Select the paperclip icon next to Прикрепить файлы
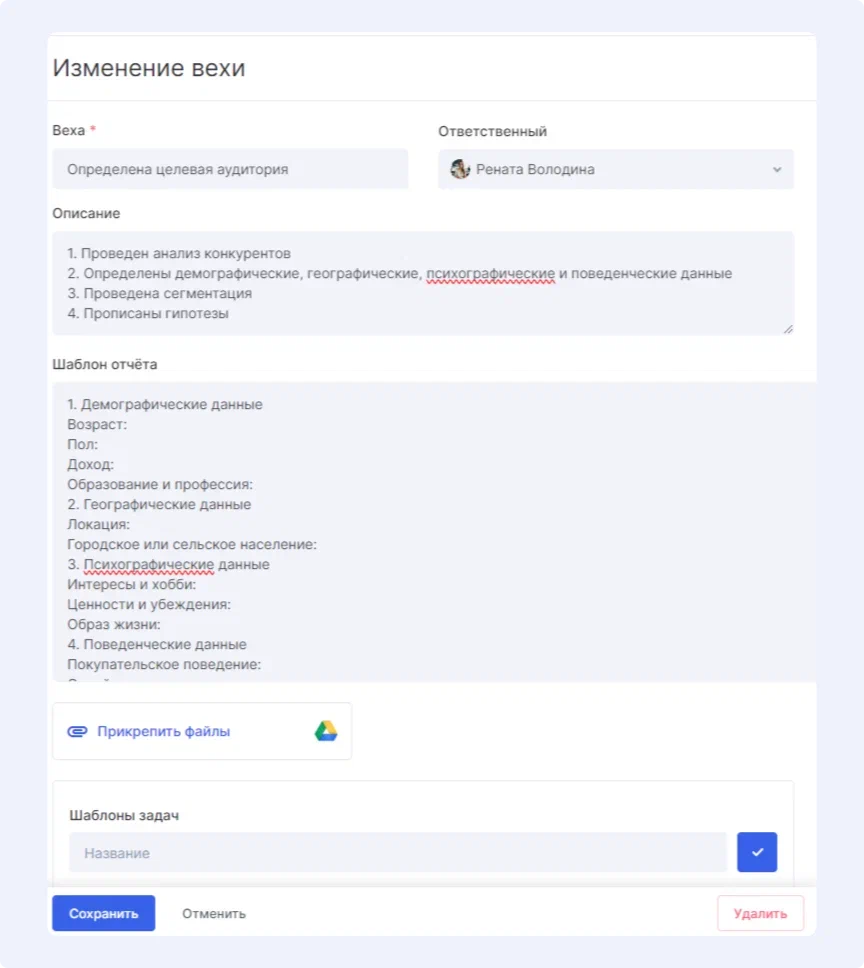The image size is (864, 968). click(x=79, y=730)
